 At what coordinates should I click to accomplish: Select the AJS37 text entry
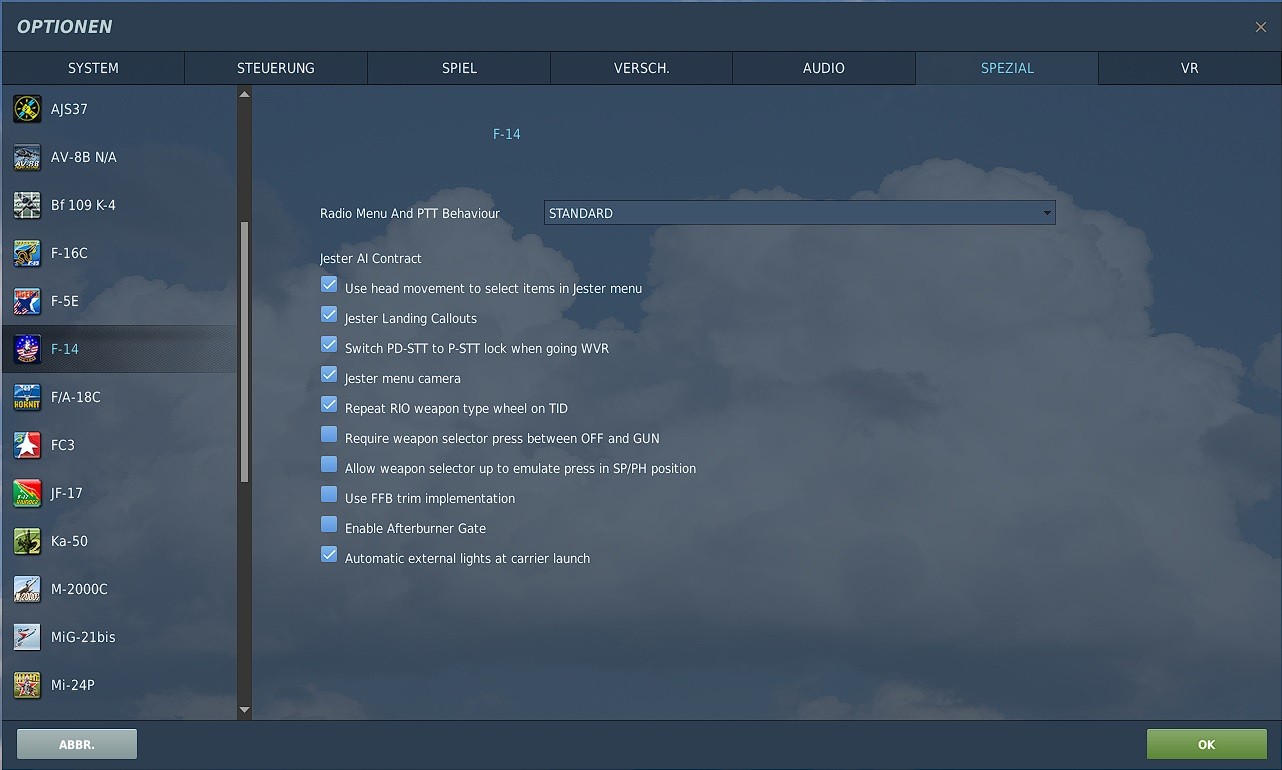pos(69,109)
